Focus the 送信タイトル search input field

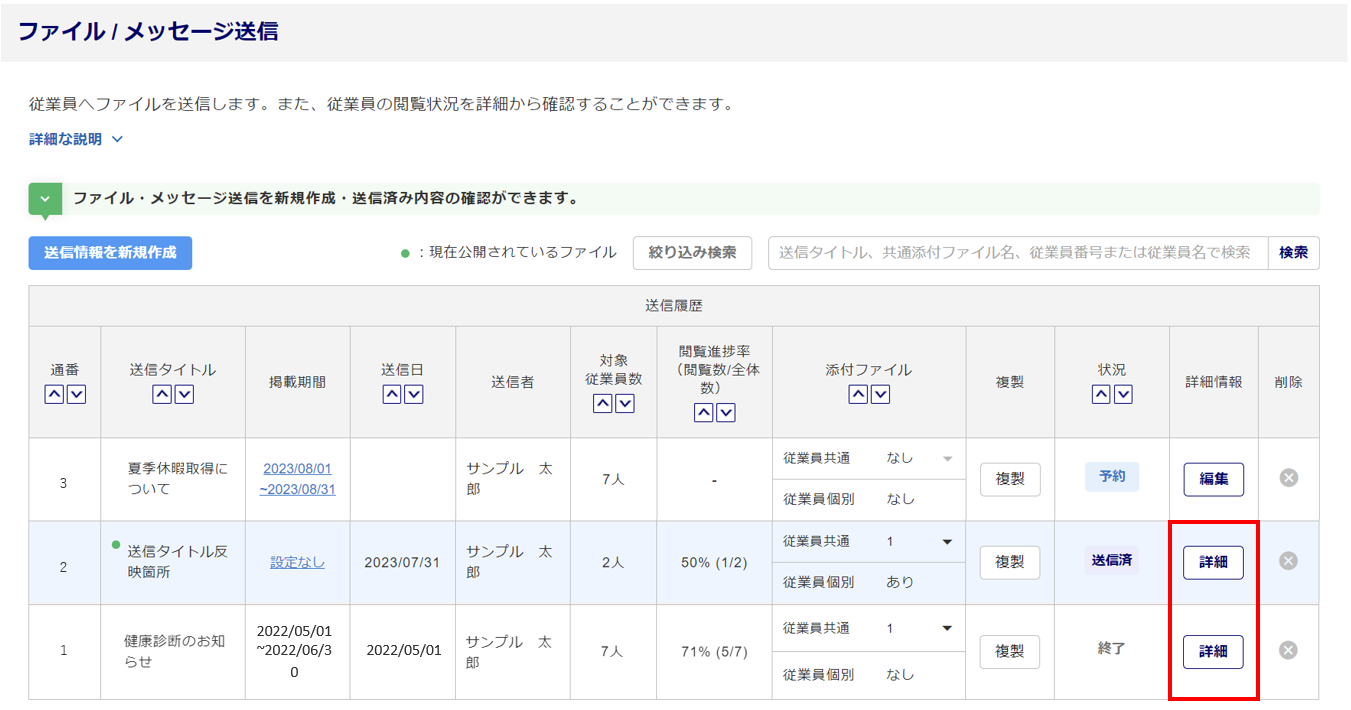1017,253
